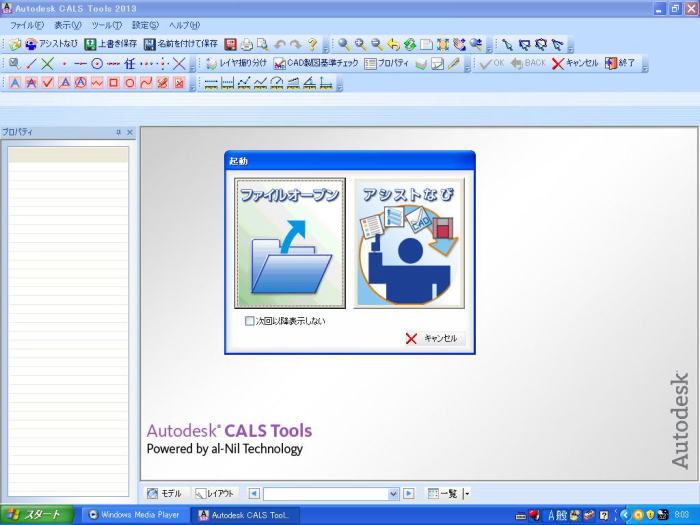Click the stacked layers icon beside プロパティ

point(421,64)
